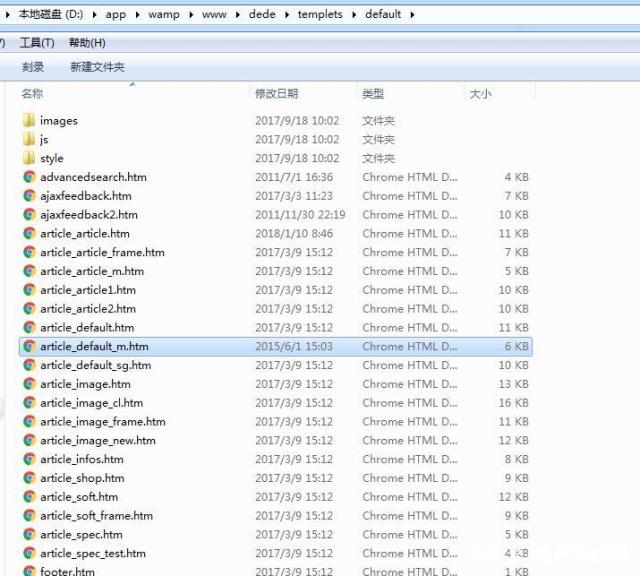The height and width of the screenshot is (576, 640).
Task: Select ajaxfeedback2.htm Chrome file icon
Action: [29, 215]
